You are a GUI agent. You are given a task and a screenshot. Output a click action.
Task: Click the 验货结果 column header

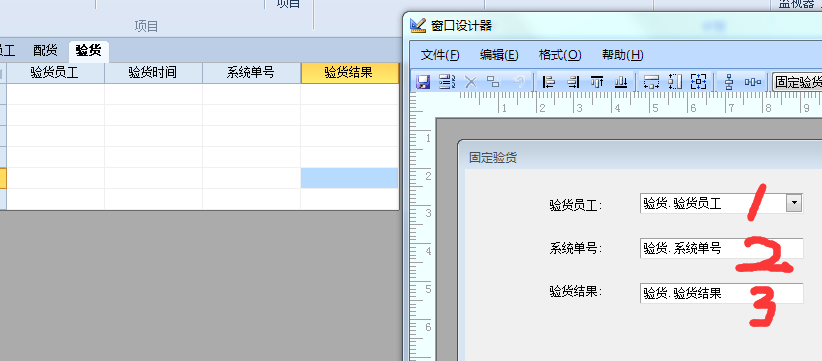tap(350, 73)
